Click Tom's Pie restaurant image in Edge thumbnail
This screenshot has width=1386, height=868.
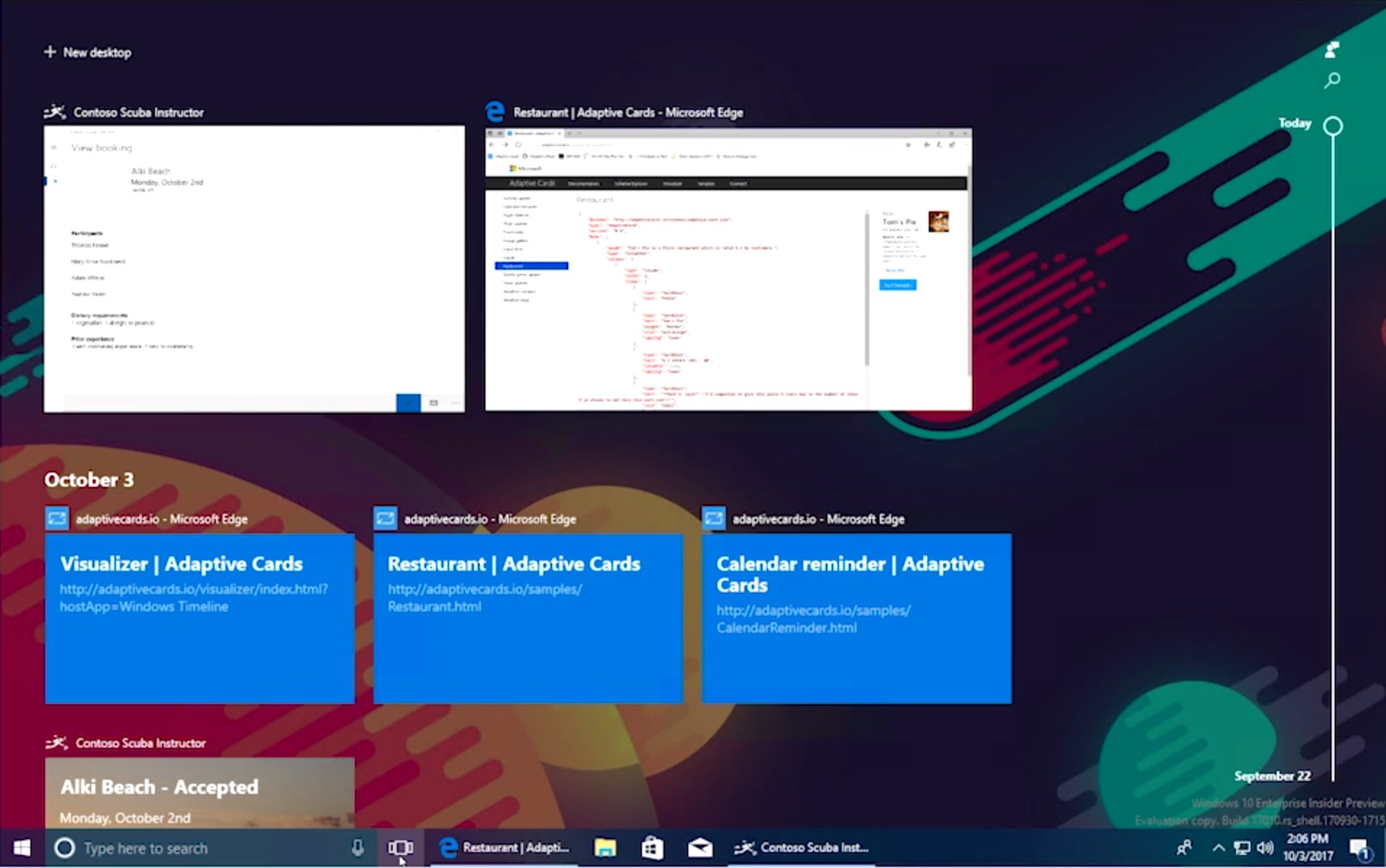click(x=938, y=221)
